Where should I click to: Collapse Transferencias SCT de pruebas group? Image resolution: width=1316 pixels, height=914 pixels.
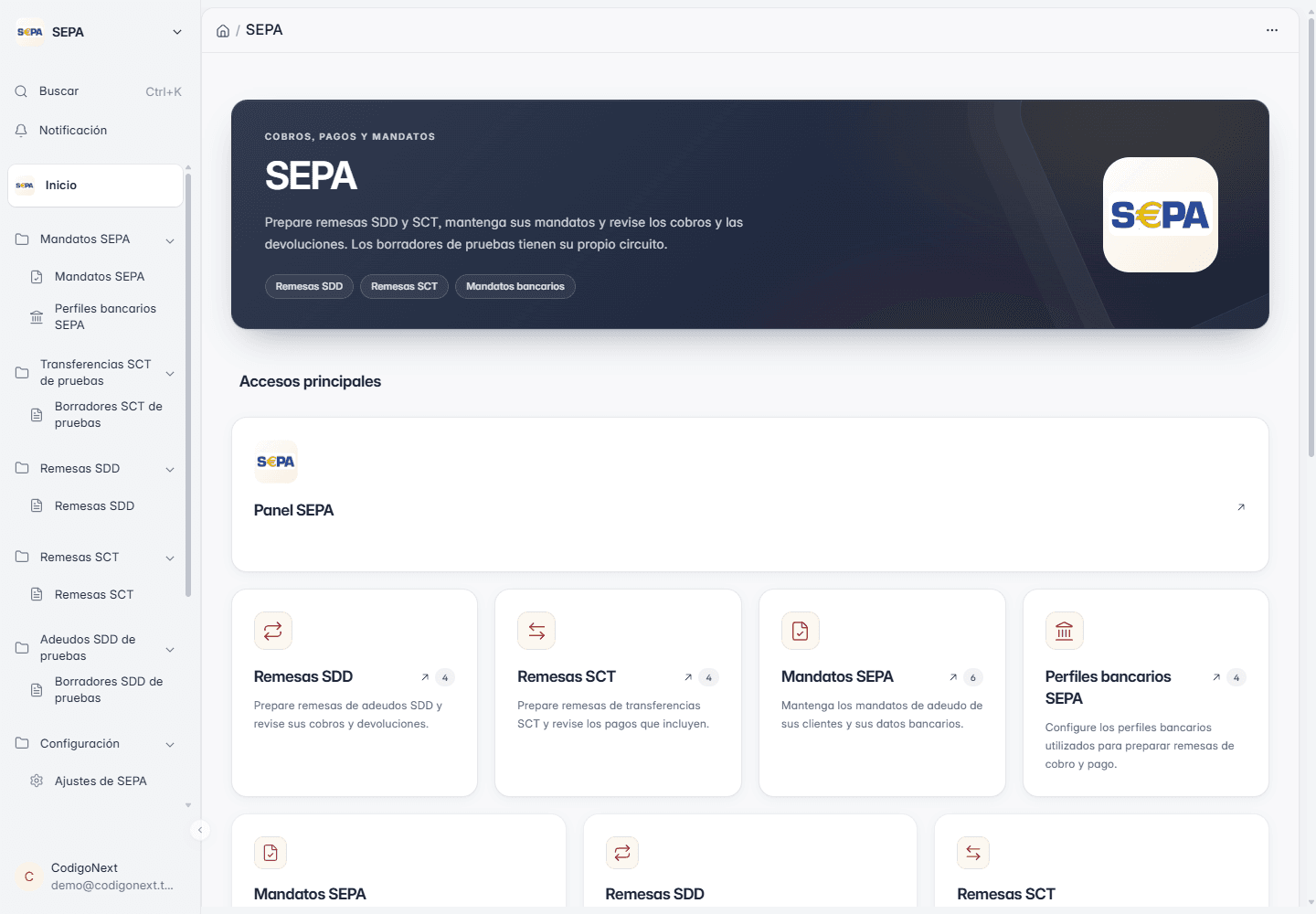tap(170, 374)
